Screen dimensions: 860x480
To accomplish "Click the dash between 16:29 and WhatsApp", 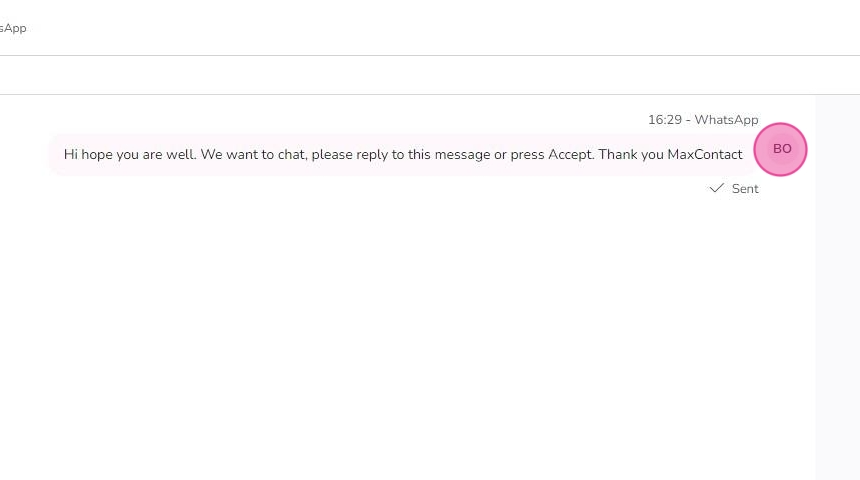I will point(688,120).
